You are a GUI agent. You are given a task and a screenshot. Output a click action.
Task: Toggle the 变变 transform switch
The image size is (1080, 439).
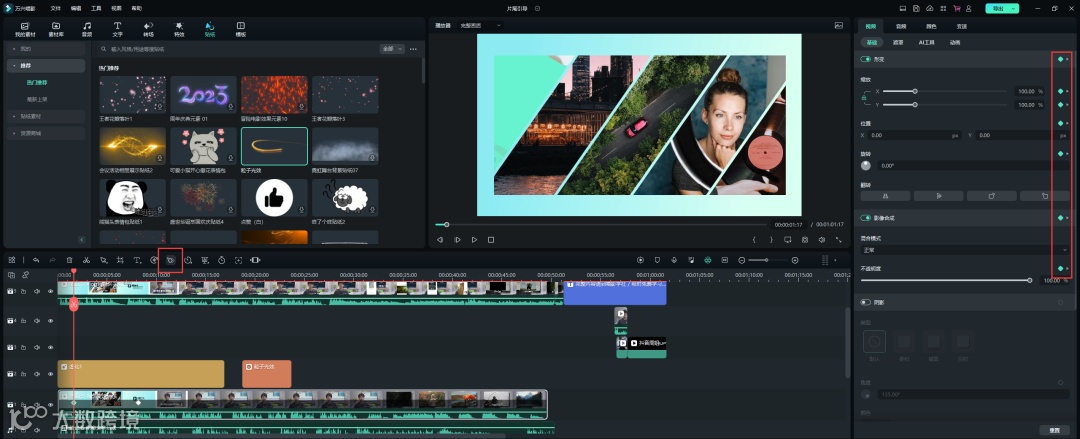(x=866, y=59)
